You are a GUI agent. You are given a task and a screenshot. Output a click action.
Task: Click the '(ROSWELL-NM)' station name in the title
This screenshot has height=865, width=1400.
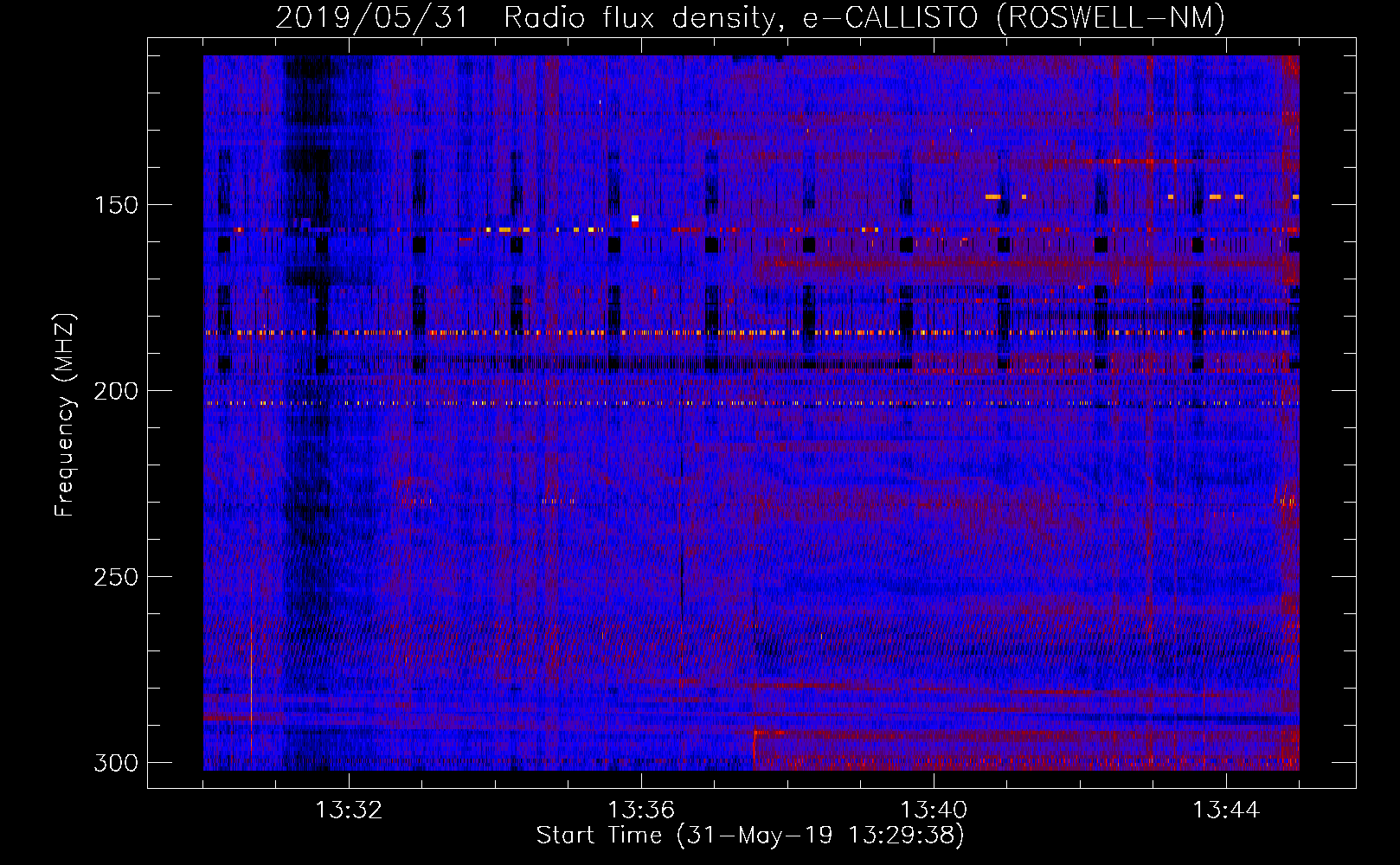(1110, 17)
